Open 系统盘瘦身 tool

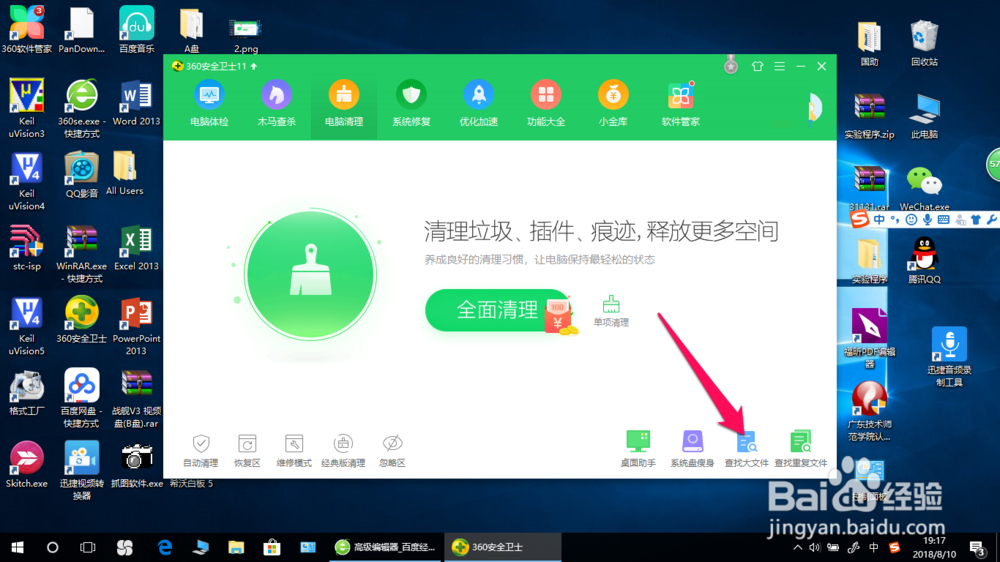[x=692, y=449]
